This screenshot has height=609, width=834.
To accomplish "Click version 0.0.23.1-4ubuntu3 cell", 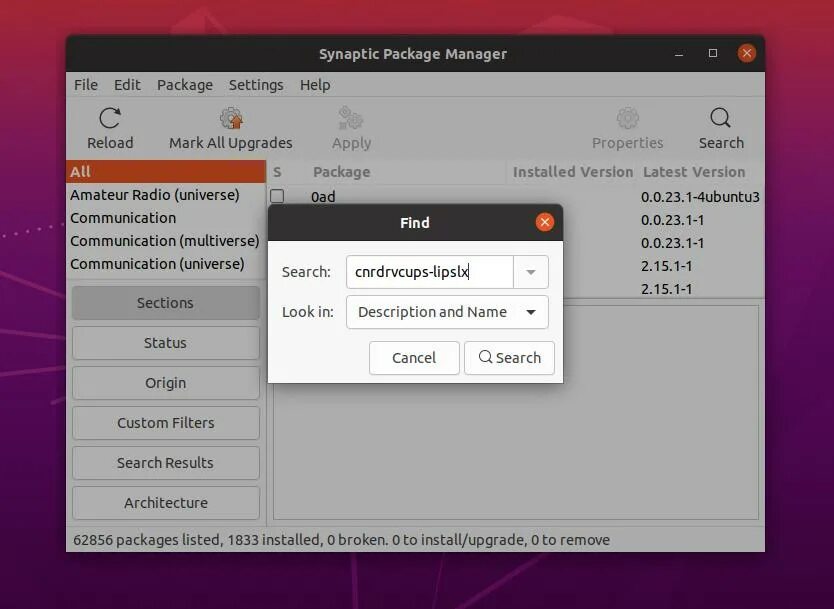I will click(x=700, y=197).
